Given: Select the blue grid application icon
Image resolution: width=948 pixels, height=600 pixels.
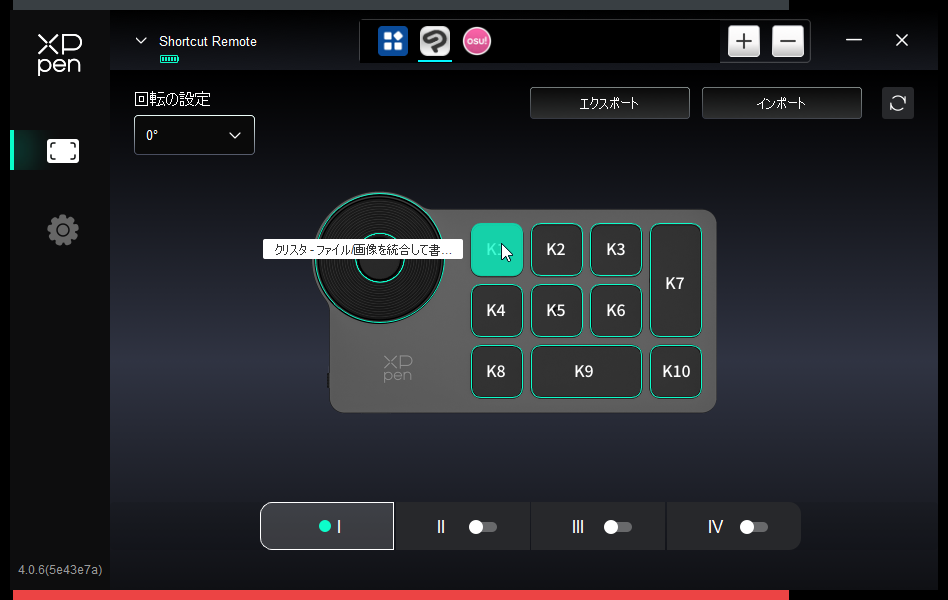Looking at the screenshot, I should tap(393, 41).
